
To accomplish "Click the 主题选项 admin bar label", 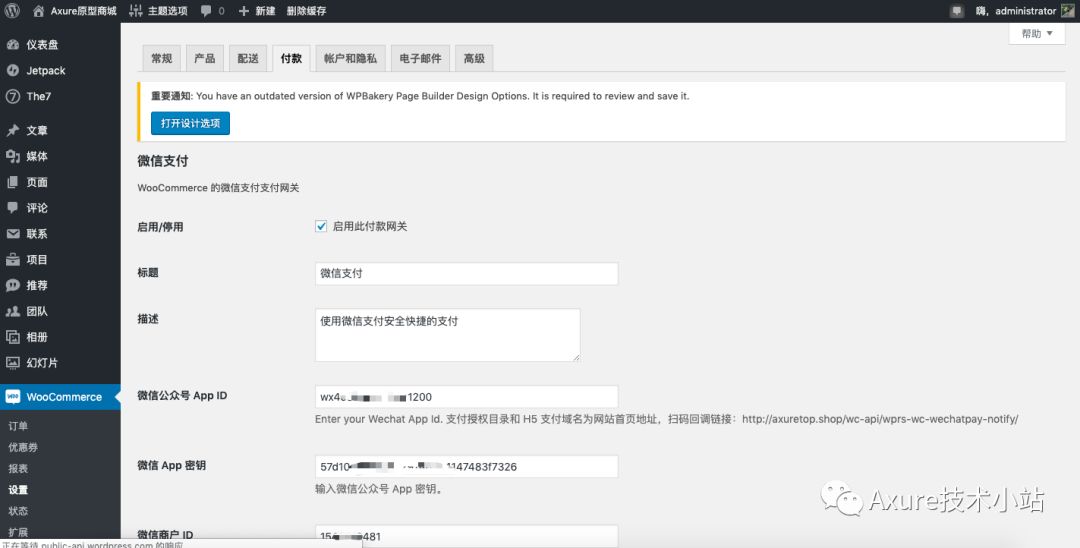I will tap(167, 11).
